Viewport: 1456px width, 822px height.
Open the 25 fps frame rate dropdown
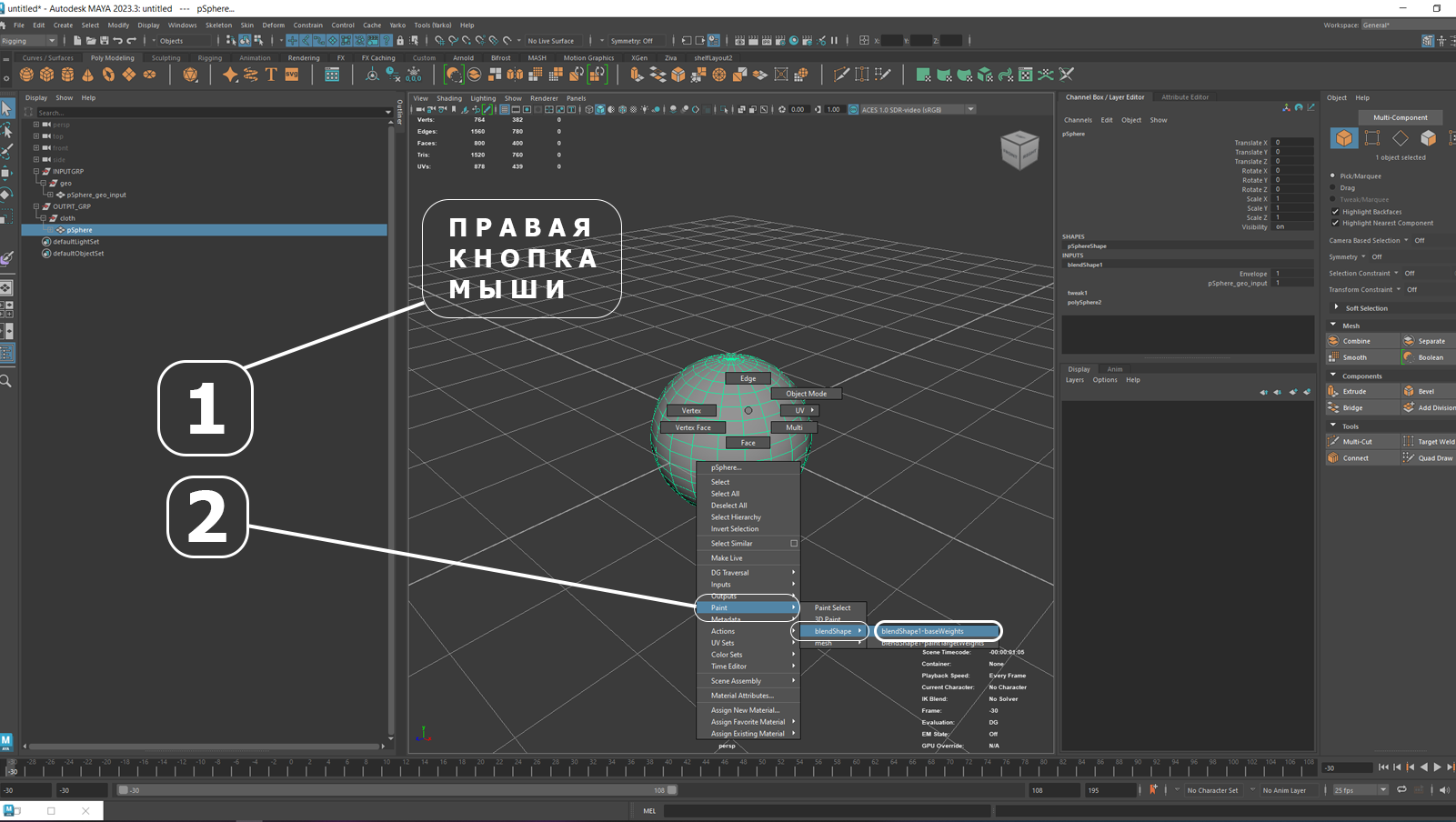coord(1361,790)
